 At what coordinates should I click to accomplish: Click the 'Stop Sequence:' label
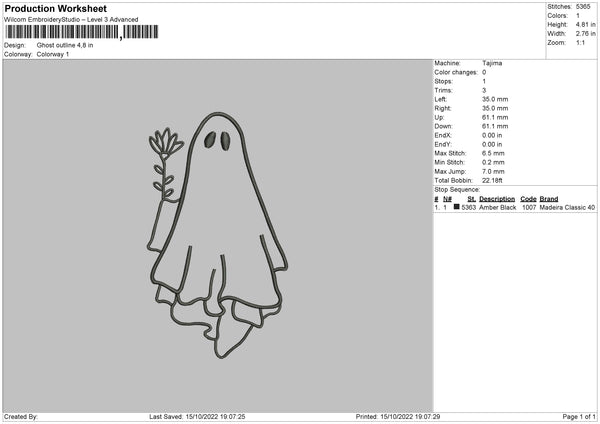(457, 189)
